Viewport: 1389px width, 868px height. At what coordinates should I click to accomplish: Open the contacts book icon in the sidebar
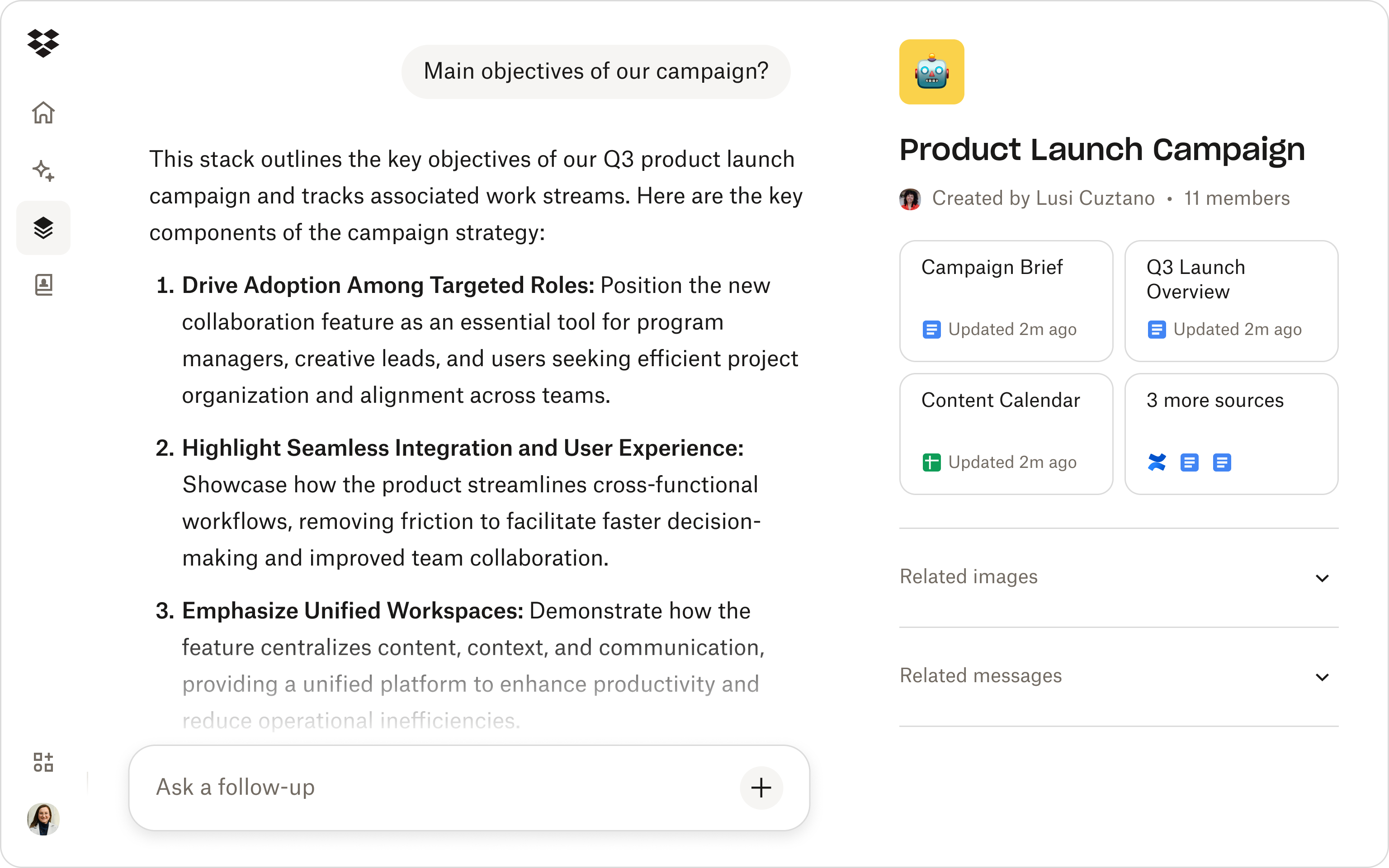tap(43, 284)
